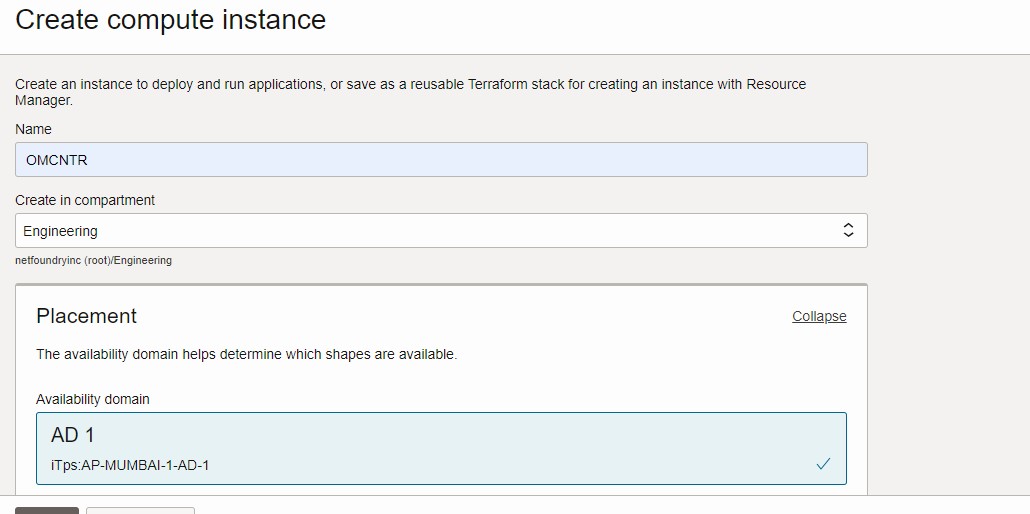Screen dimensions: 1030x514
Task: Click the AD 1 title text
Action: [x=73, y=435]
